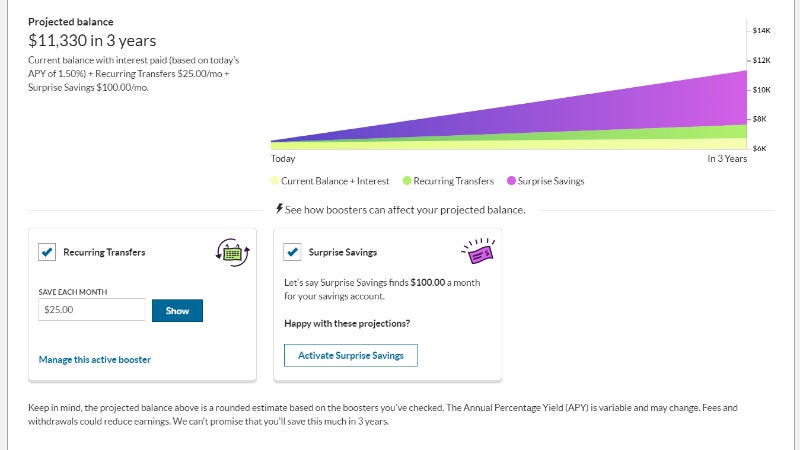The height and width of the screenshot is (450, 800).
Task: Click the Recurring Transfers legend label text
Action: point(454,181)
